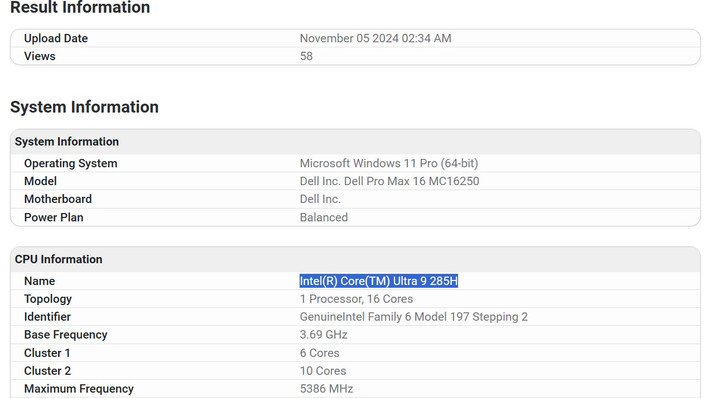Click the CPU 'Name' row label
This screenshot has width=708, height=398.
click(x=39, y=281)
